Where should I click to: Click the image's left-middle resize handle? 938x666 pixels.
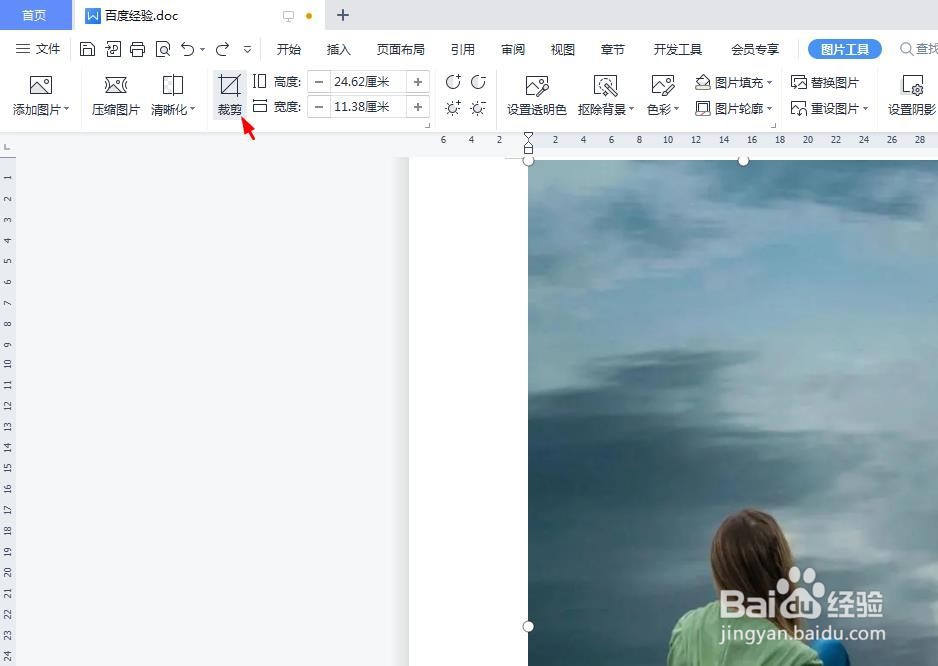coord(528,626)
